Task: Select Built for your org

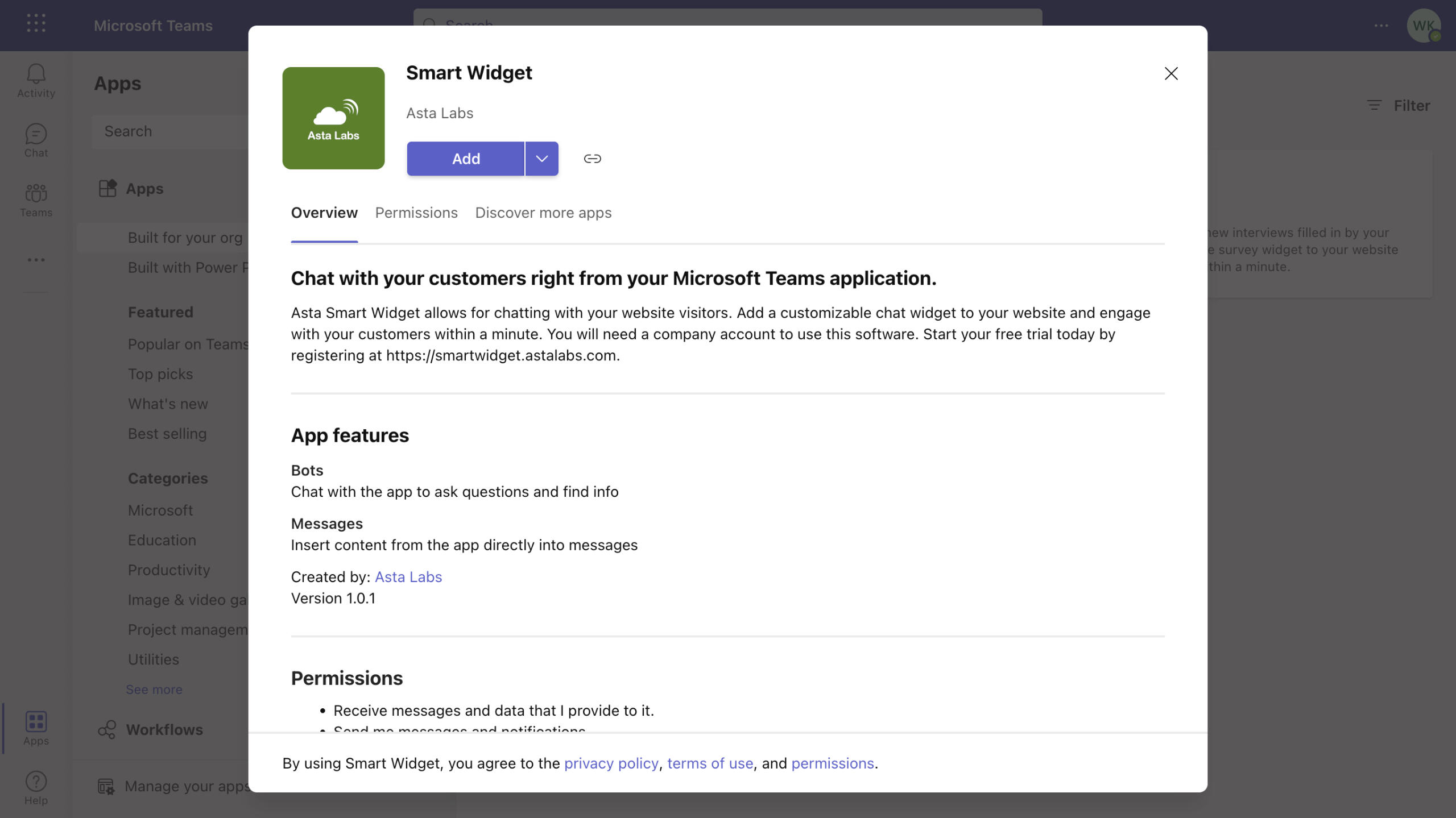Action: coord(185,238)
